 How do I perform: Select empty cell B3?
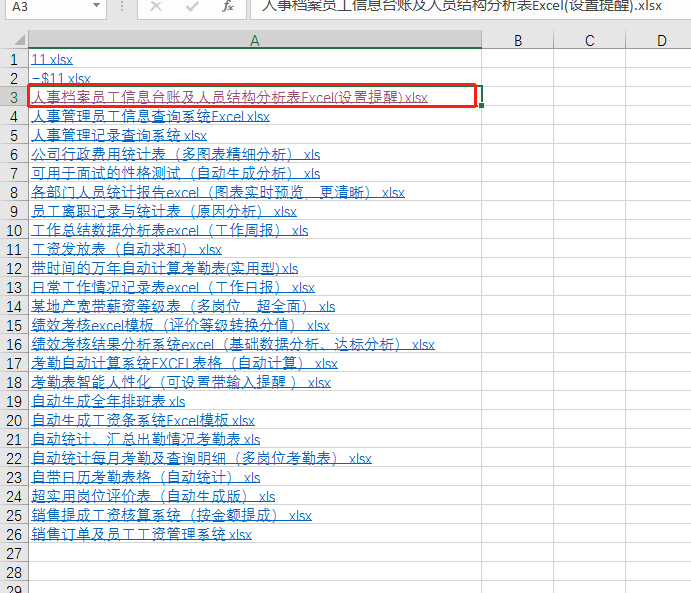[x=518, y=97]
